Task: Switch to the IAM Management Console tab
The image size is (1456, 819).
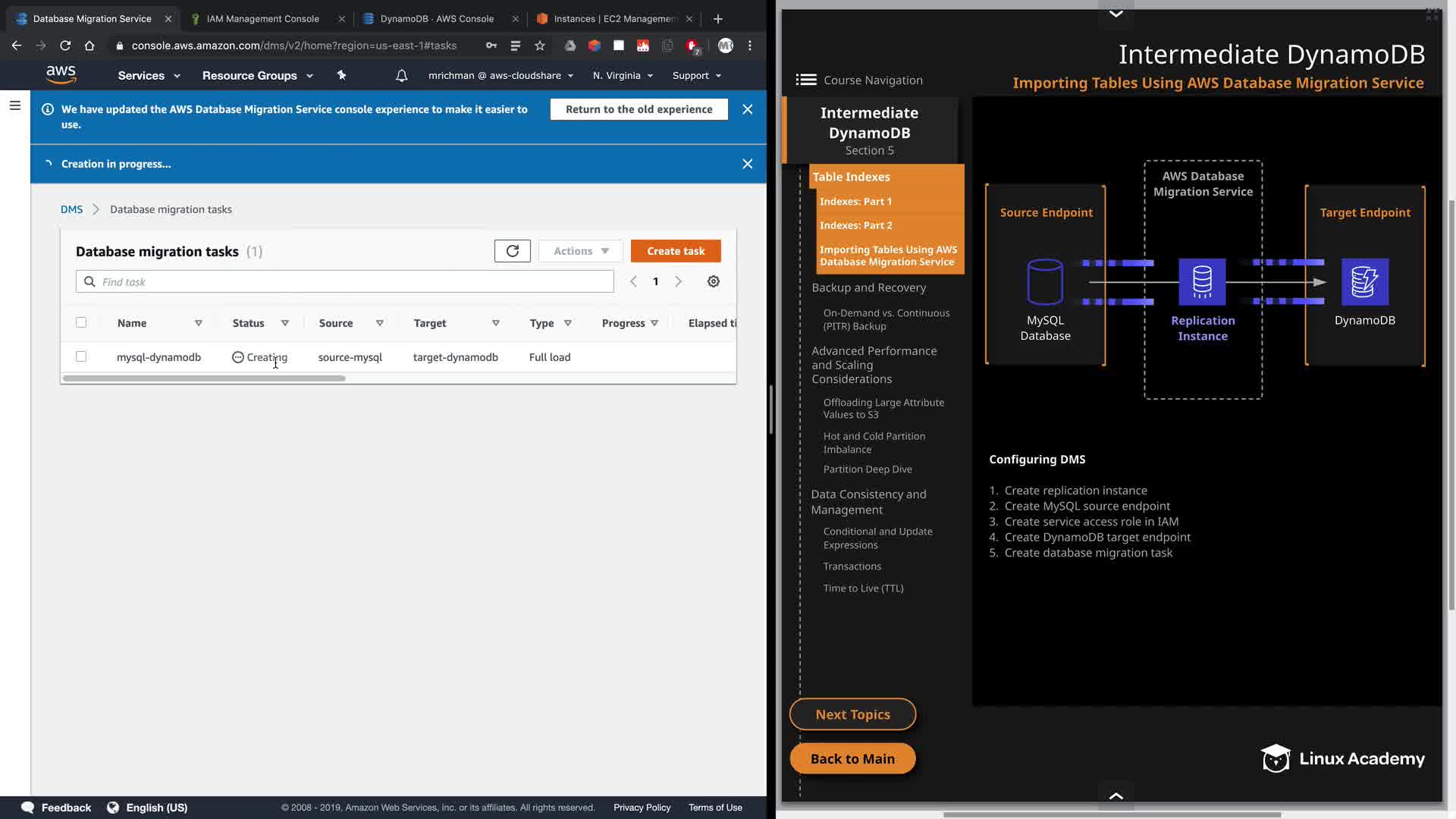Action: 262,18
